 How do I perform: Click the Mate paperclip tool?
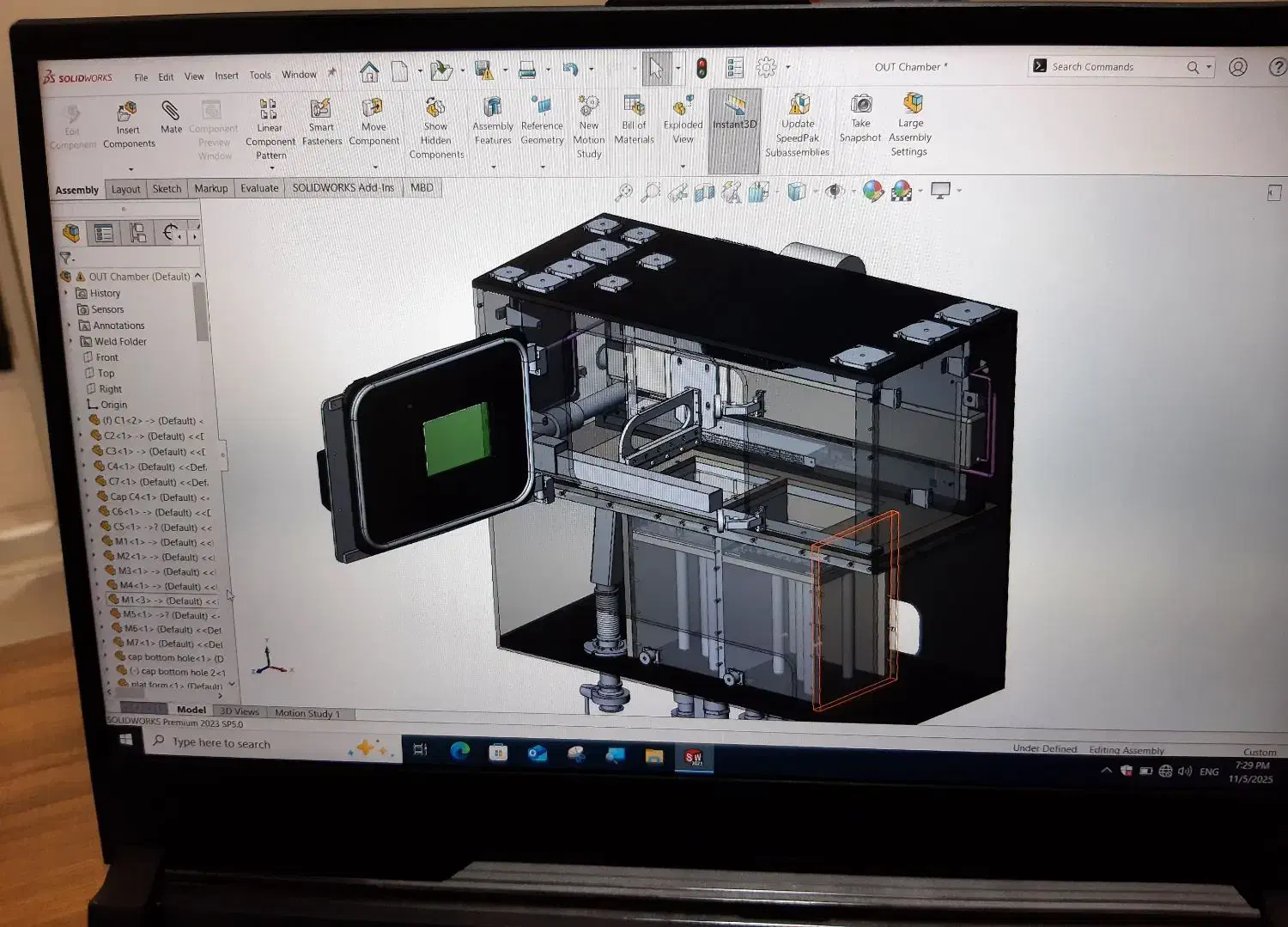171,116
